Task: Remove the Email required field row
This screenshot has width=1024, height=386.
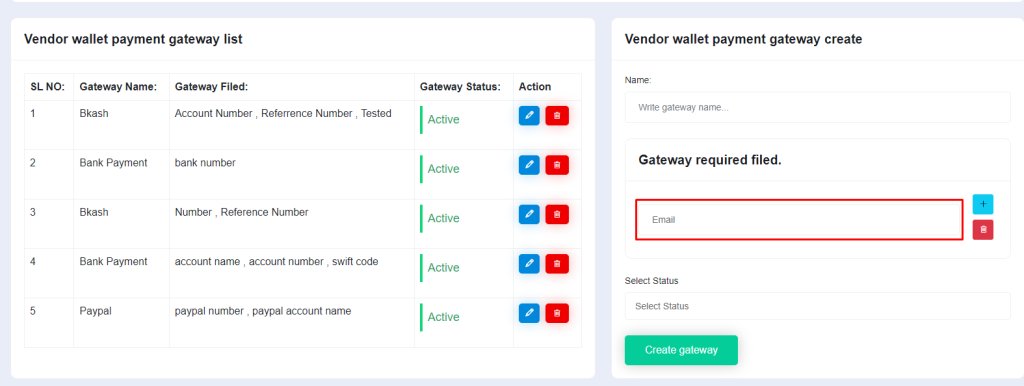Action: [x=983, y=230]
